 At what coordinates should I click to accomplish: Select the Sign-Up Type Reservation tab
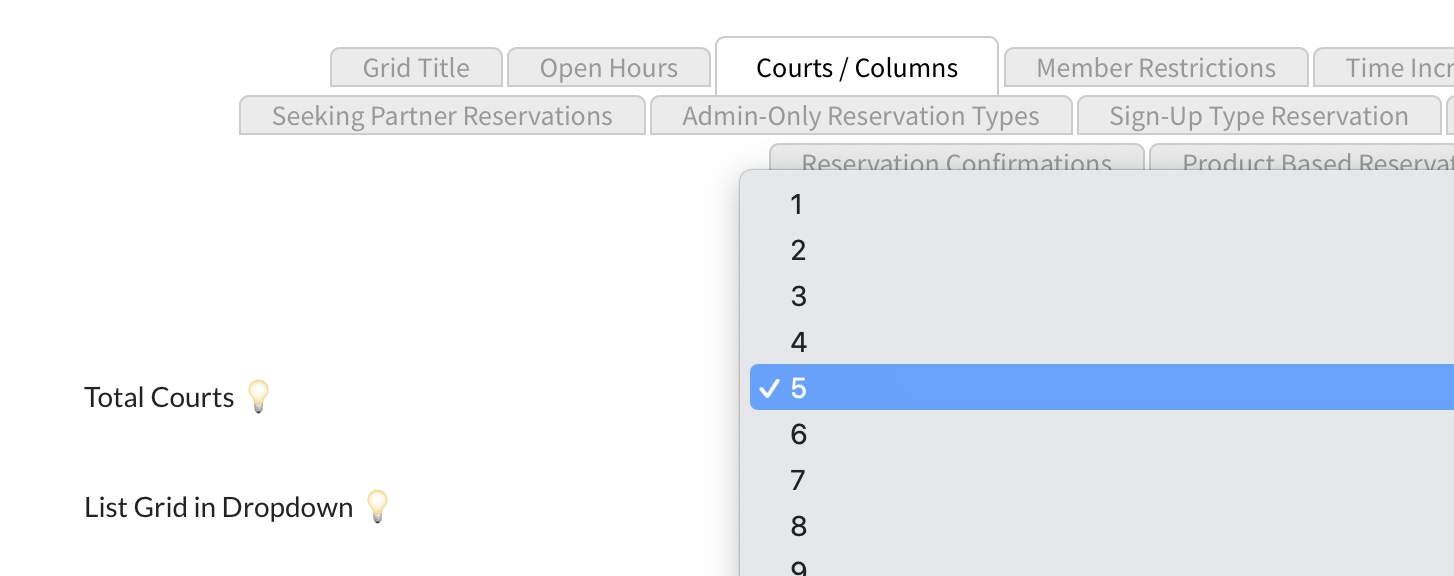[1258, 116]
